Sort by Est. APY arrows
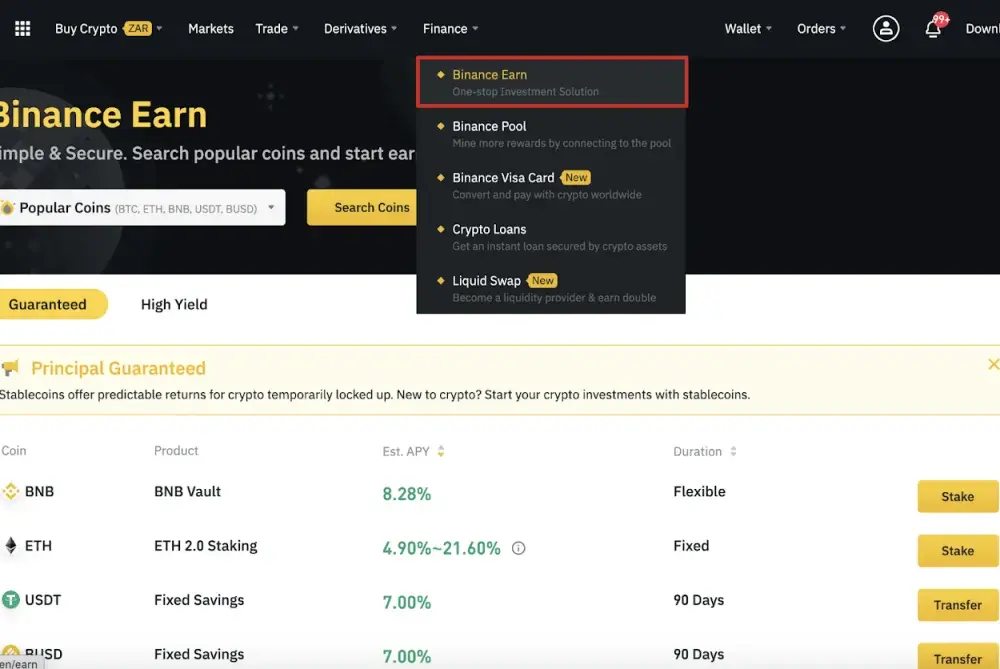This screenshot has width=1000, height=669. (x=441, y=452)
